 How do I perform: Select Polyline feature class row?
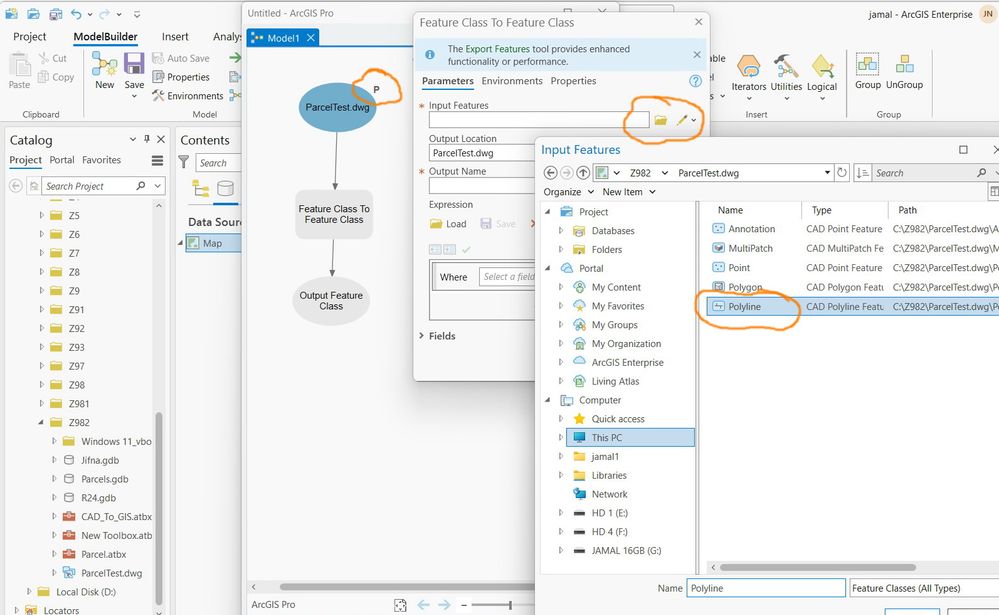click(x=854, y=307)
